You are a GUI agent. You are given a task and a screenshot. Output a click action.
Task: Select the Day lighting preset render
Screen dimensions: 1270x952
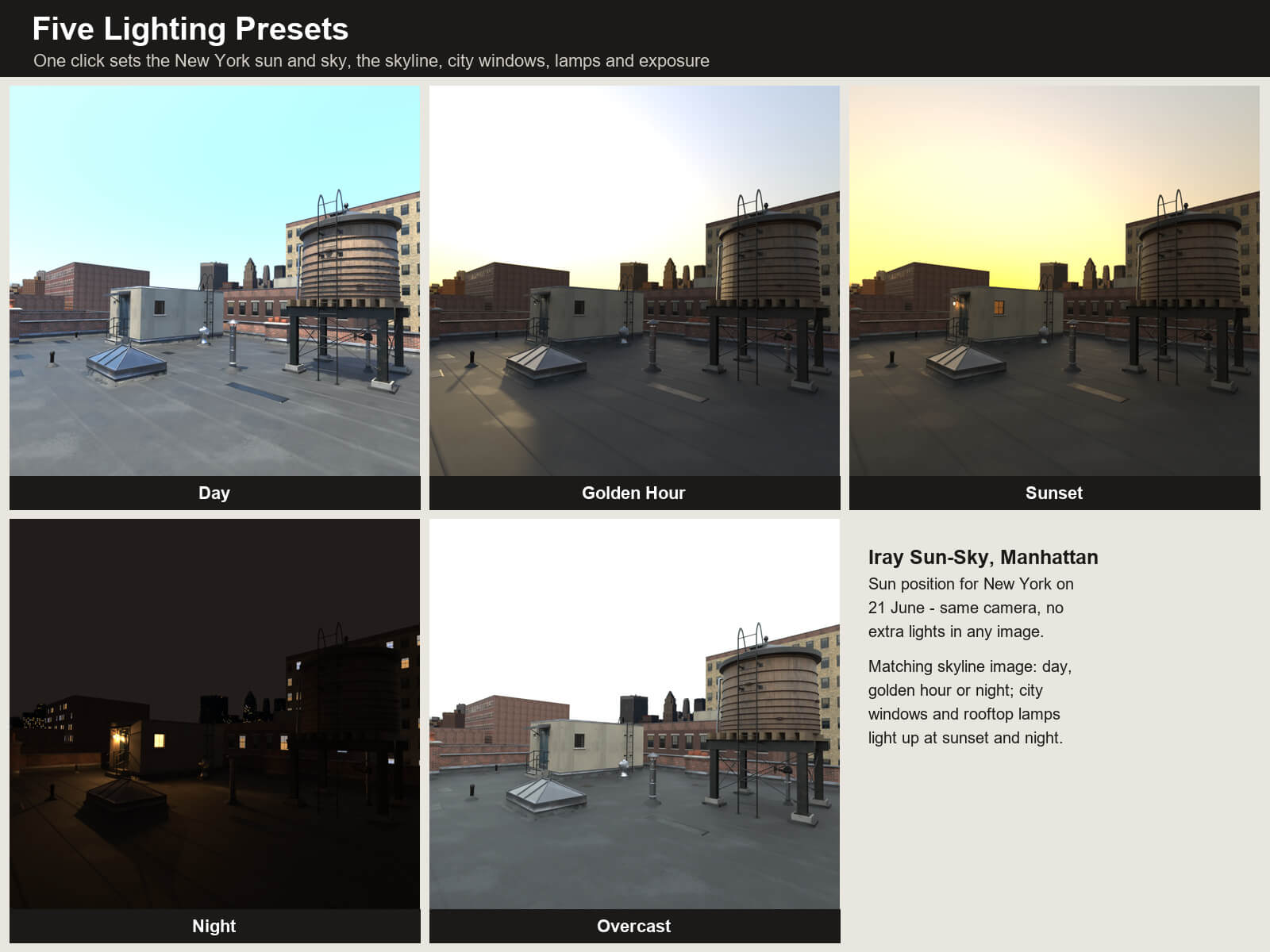coord(214,281)
